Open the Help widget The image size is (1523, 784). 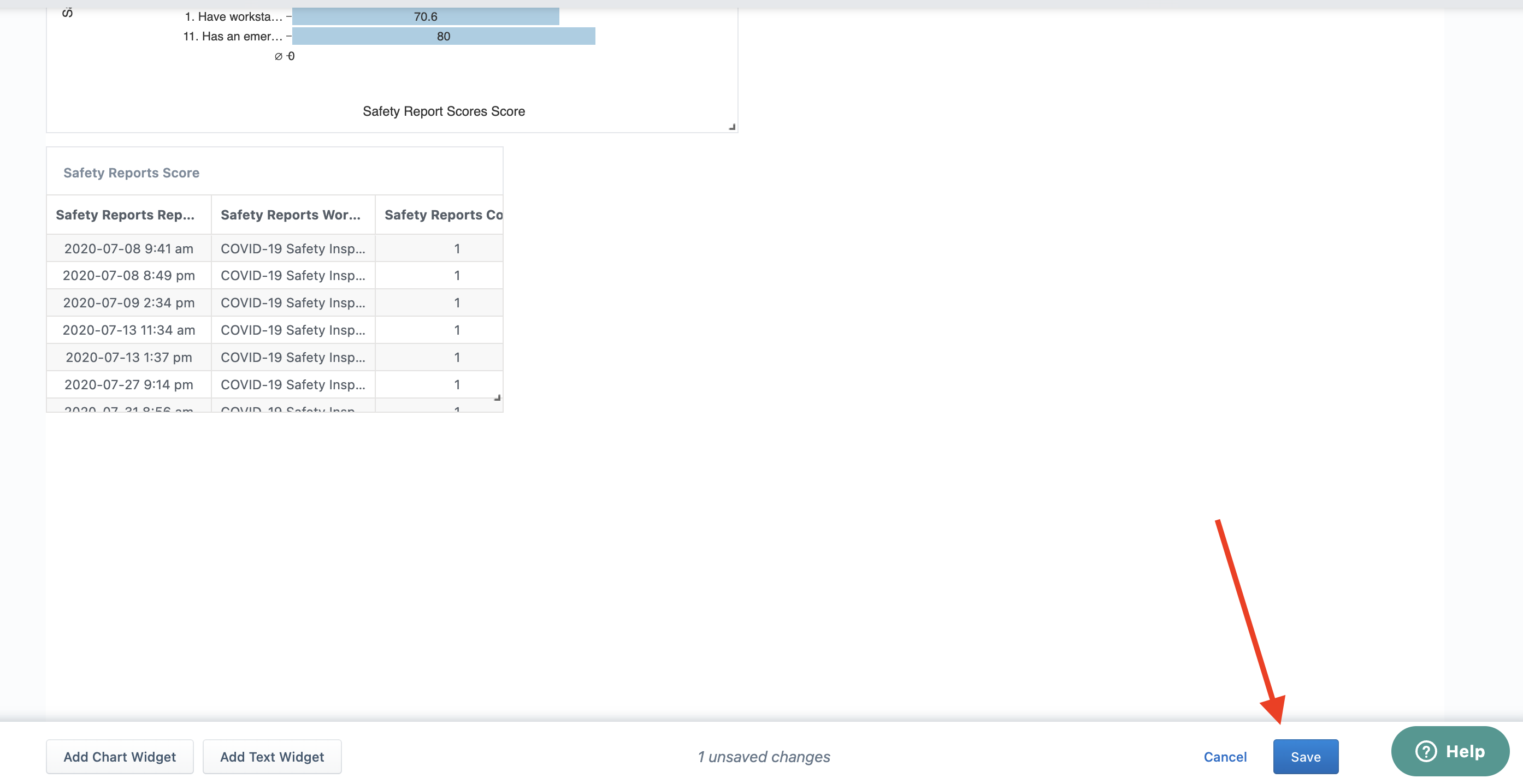[x=1450, y=751]
